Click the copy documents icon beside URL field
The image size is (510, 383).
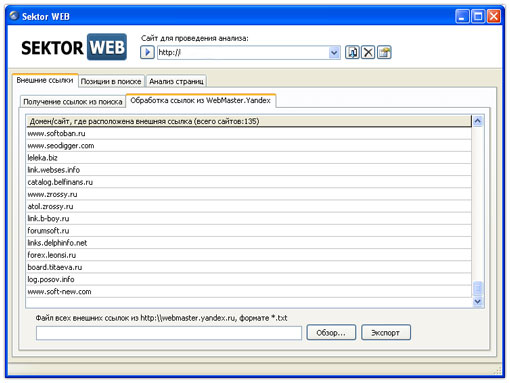[352, 52]
